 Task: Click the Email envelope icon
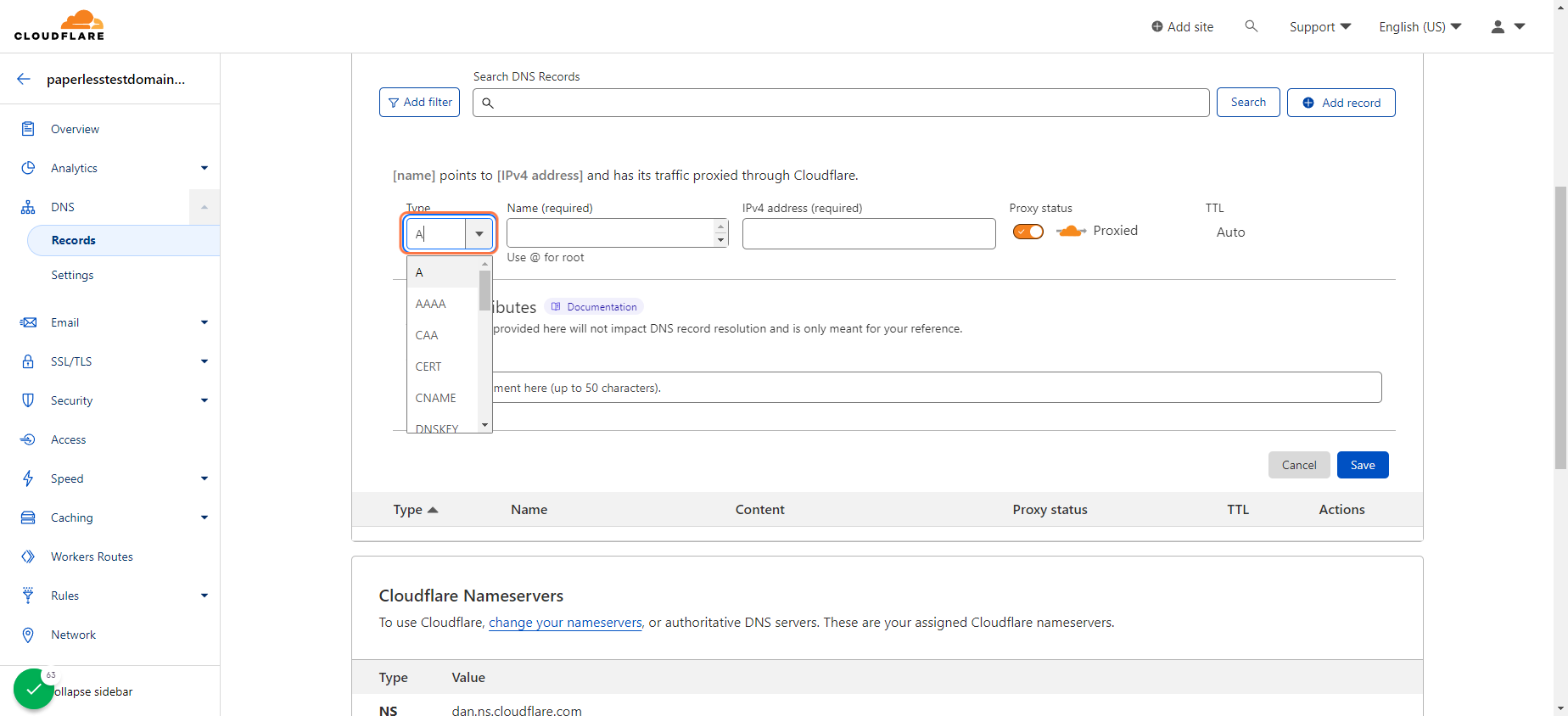pos(28,322)
